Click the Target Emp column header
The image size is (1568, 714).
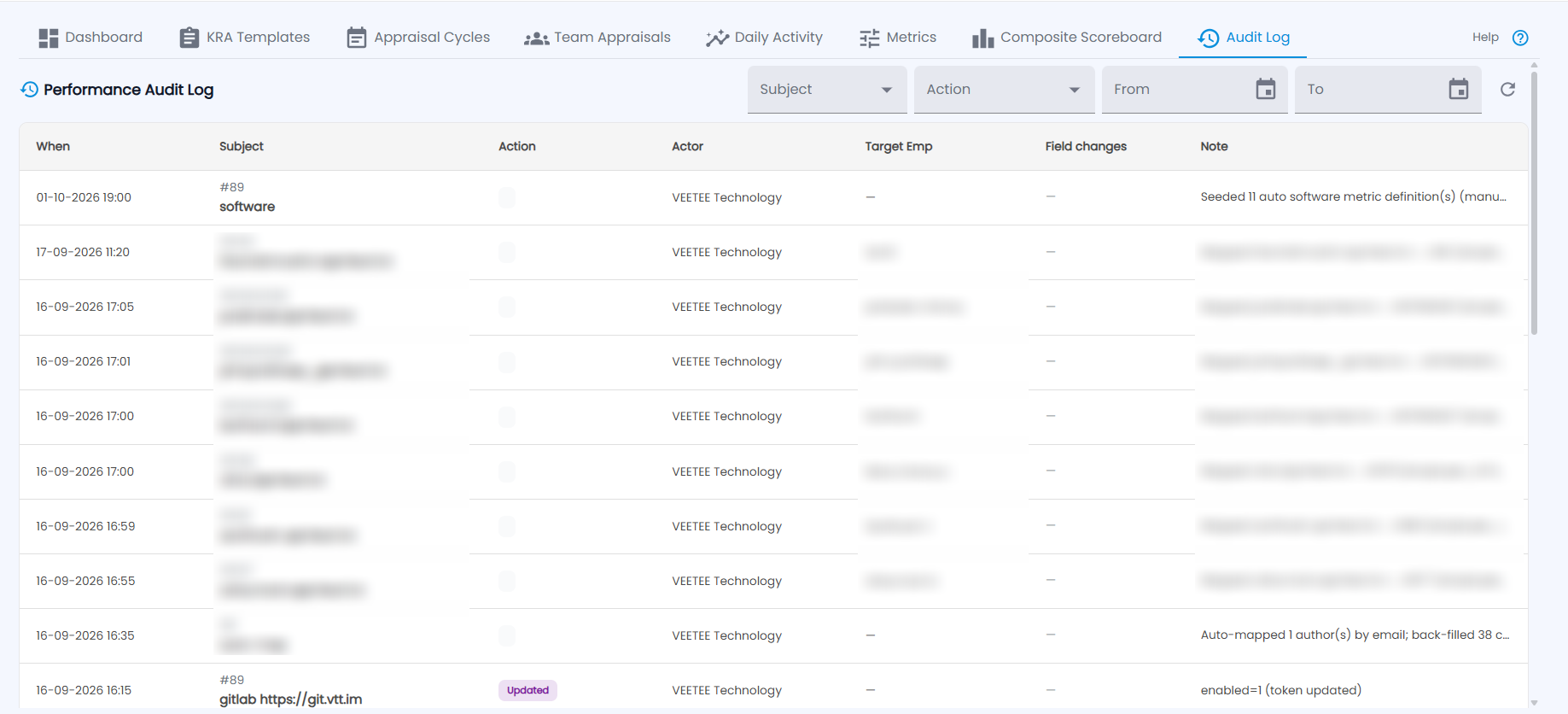899,147
